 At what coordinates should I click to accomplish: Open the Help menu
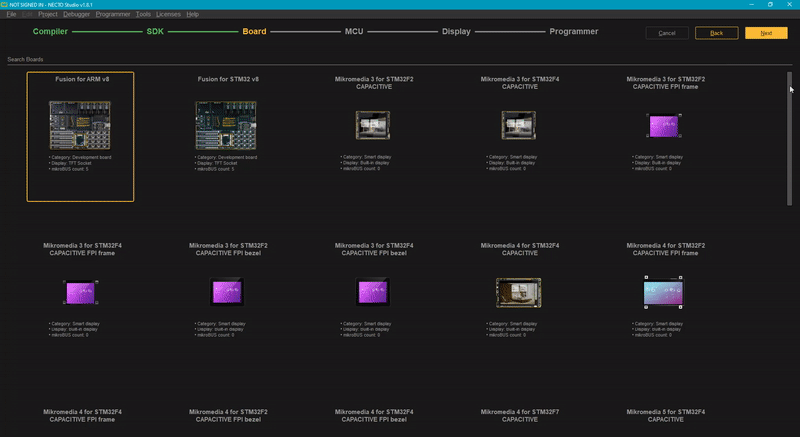tap(192, 14)
